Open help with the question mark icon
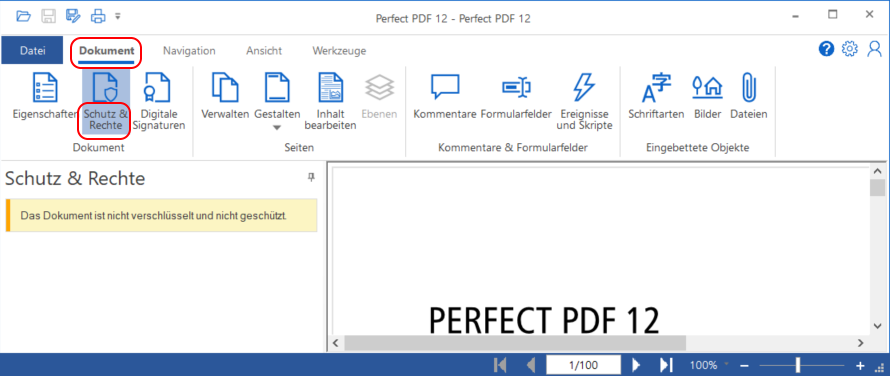This screenshot has width=891, height=378. [826, 49]
